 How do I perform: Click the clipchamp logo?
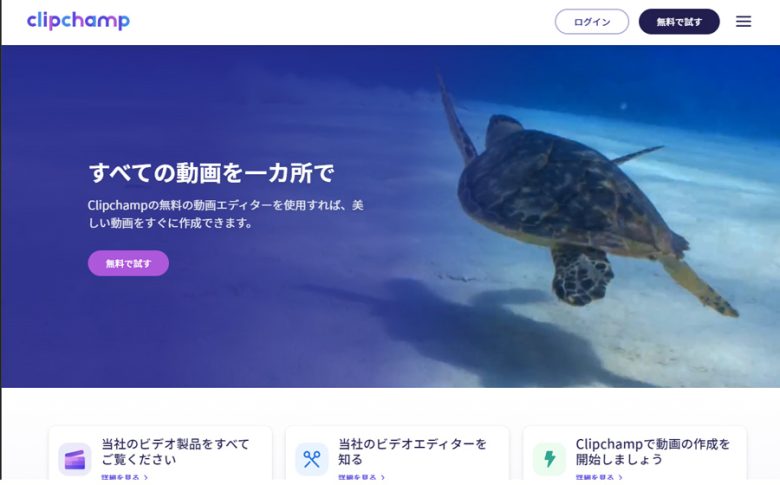point(78,21)
